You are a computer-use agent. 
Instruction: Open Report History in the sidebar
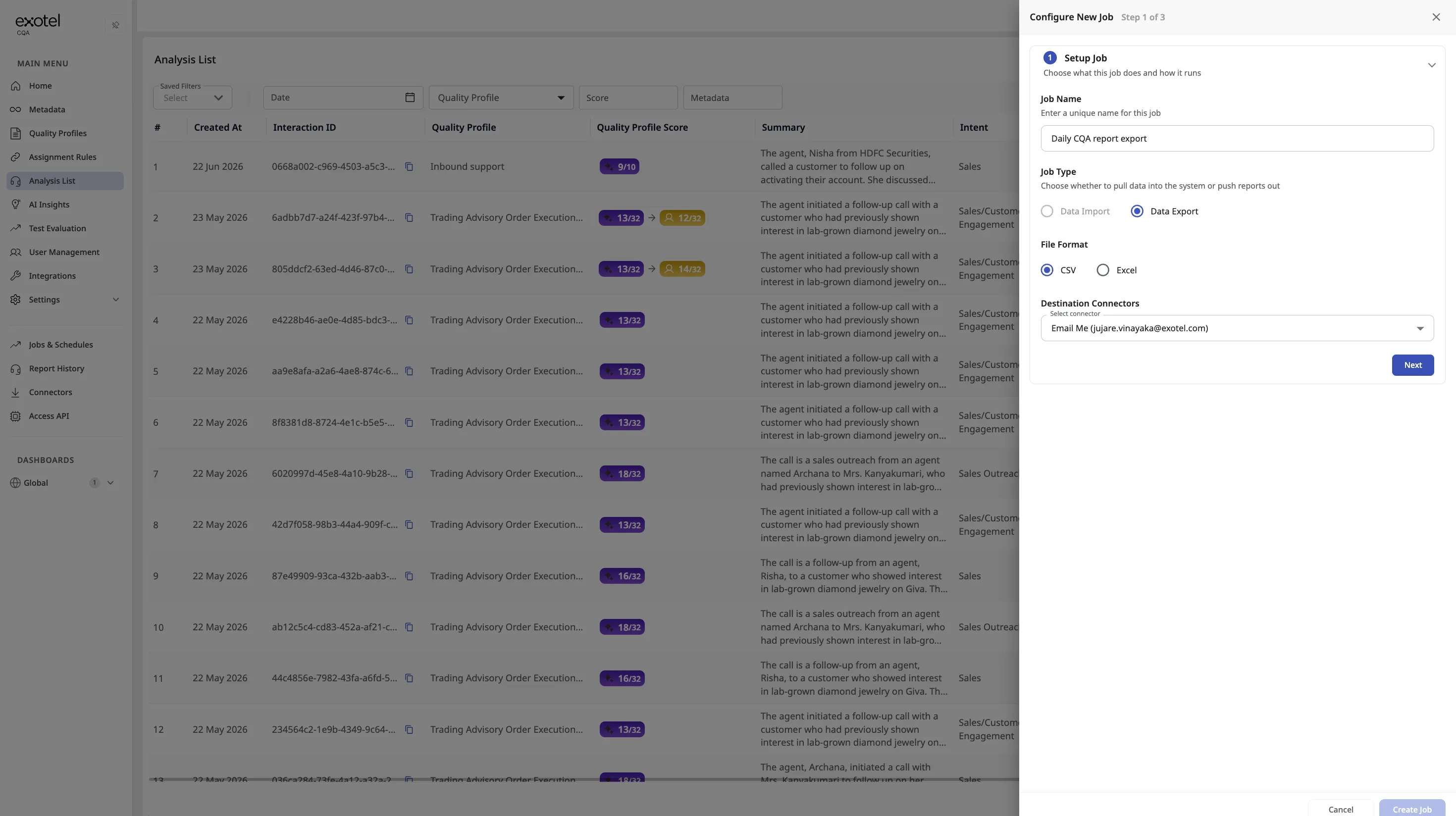tap(65, 368)
